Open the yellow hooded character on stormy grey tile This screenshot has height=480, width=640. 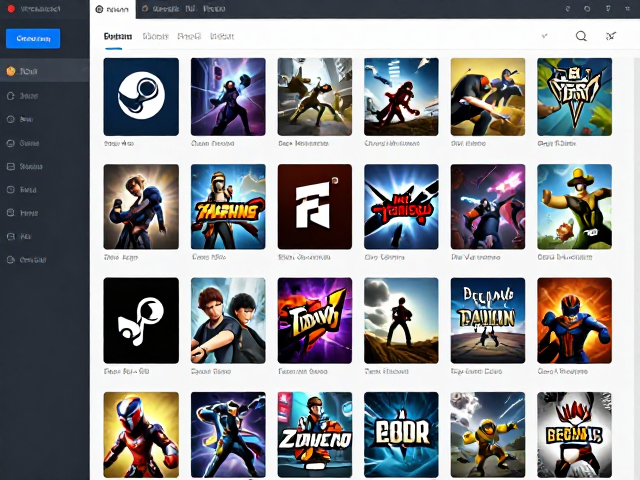point(488,435)
